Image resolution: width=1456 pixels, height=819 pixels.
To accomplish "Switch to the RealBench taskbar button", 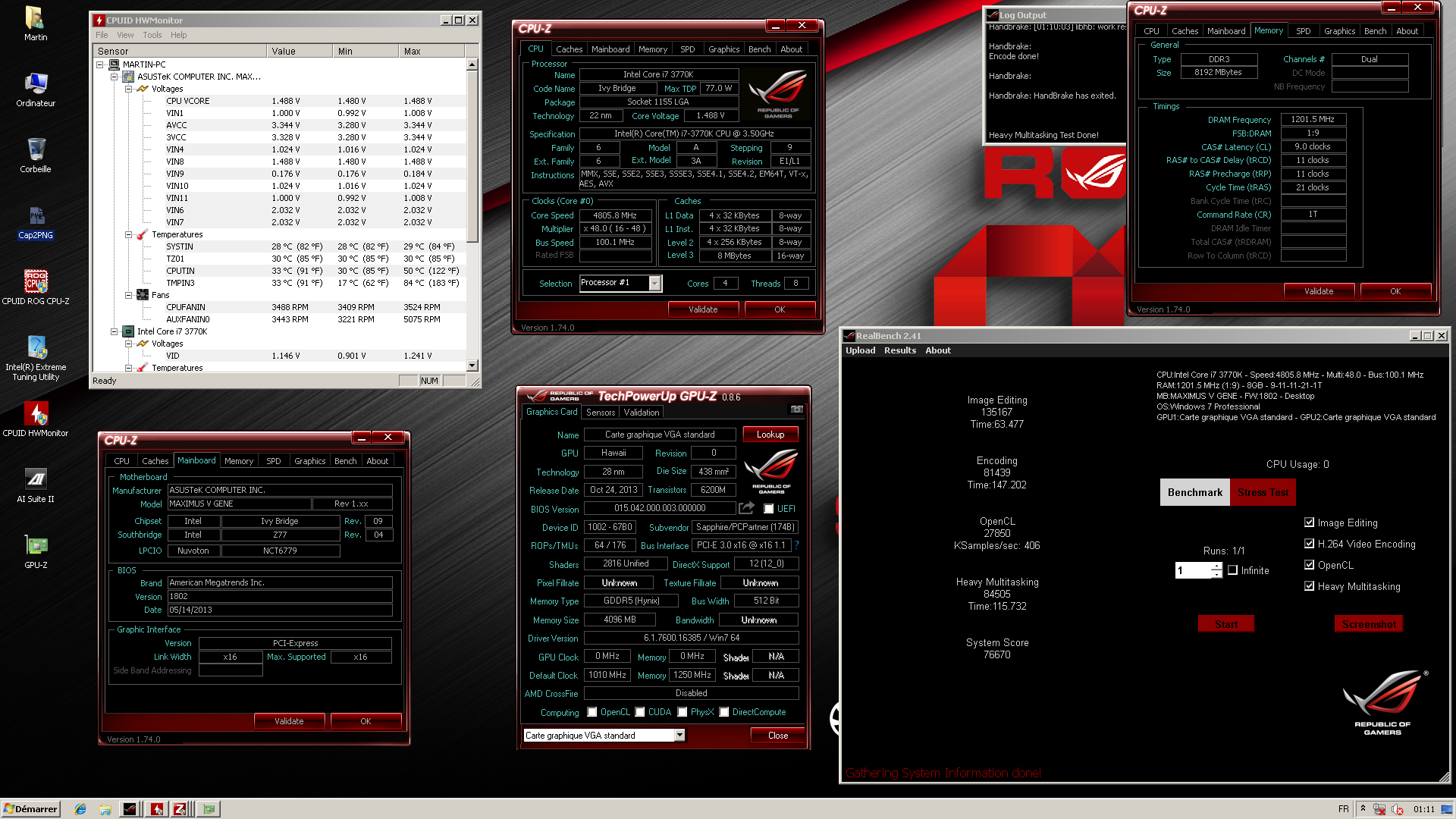I will 130,809.
